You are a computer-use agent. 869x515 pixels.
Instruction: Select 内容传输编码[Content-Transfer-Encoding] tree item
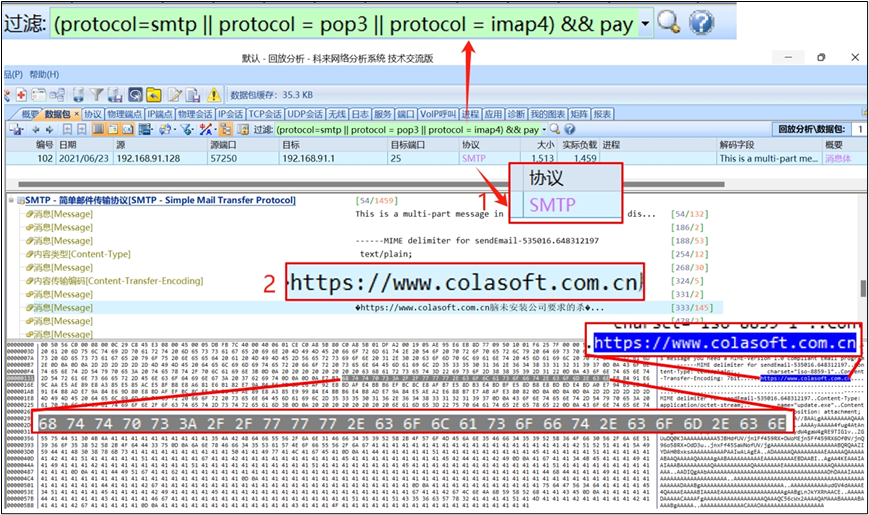click(118, 281)
